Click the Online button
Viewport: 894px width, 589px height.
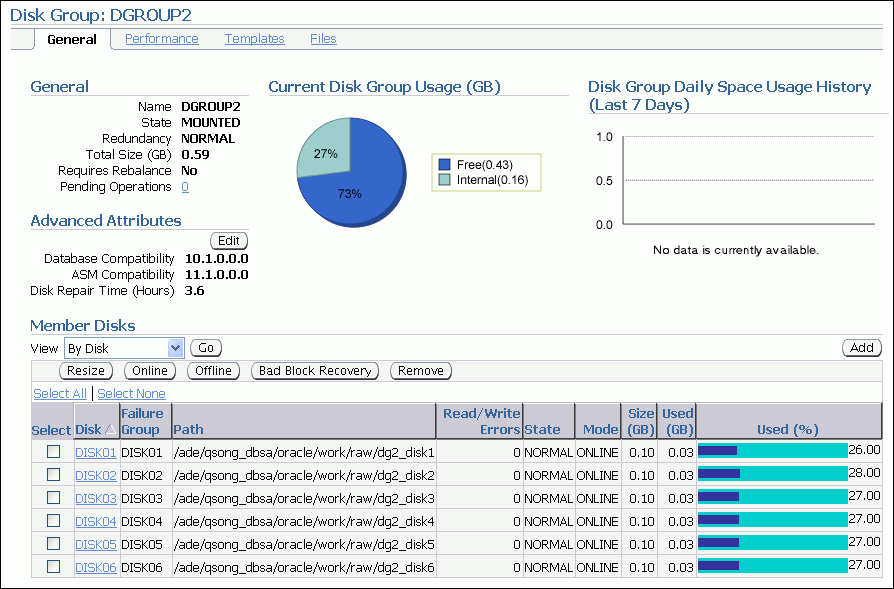pyautogui.click(x=150, y=370)
